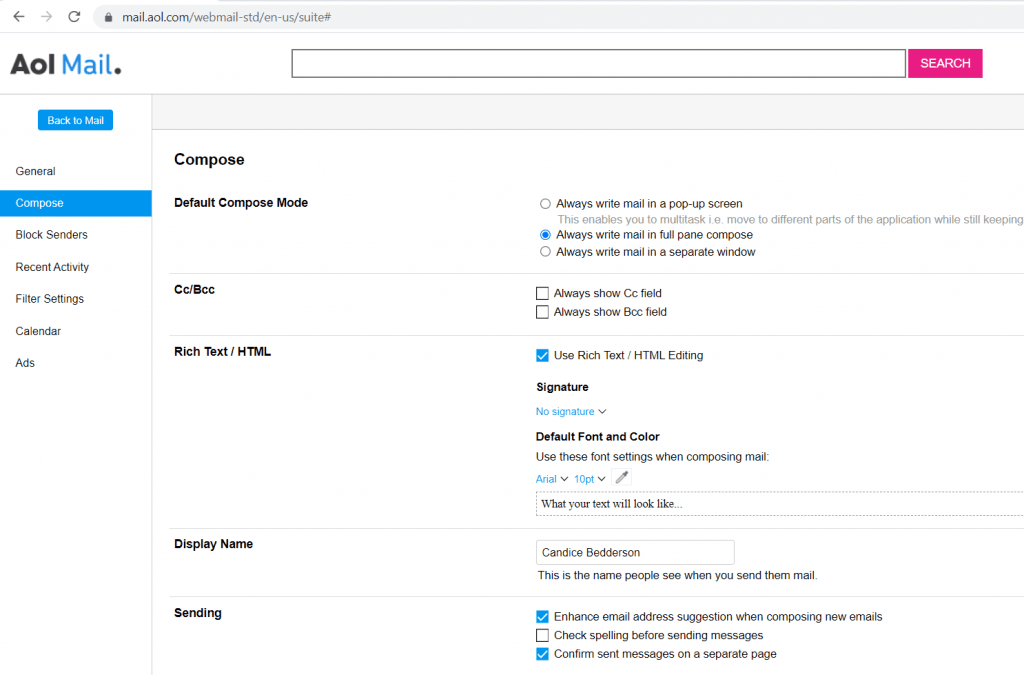Open the Arial font dropdown
The image size is (1024, 675).
coord(551,478)
